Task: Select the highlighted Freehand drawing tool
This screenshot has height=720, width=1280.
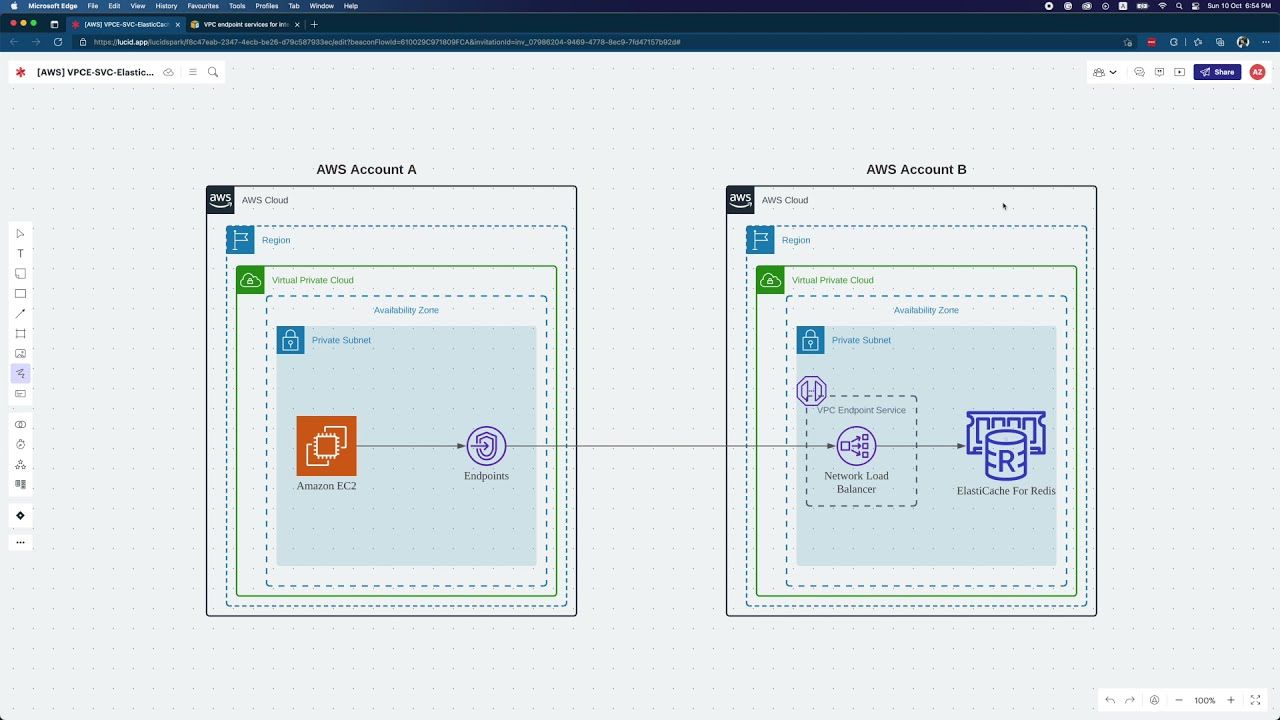Action: point(20,373)
